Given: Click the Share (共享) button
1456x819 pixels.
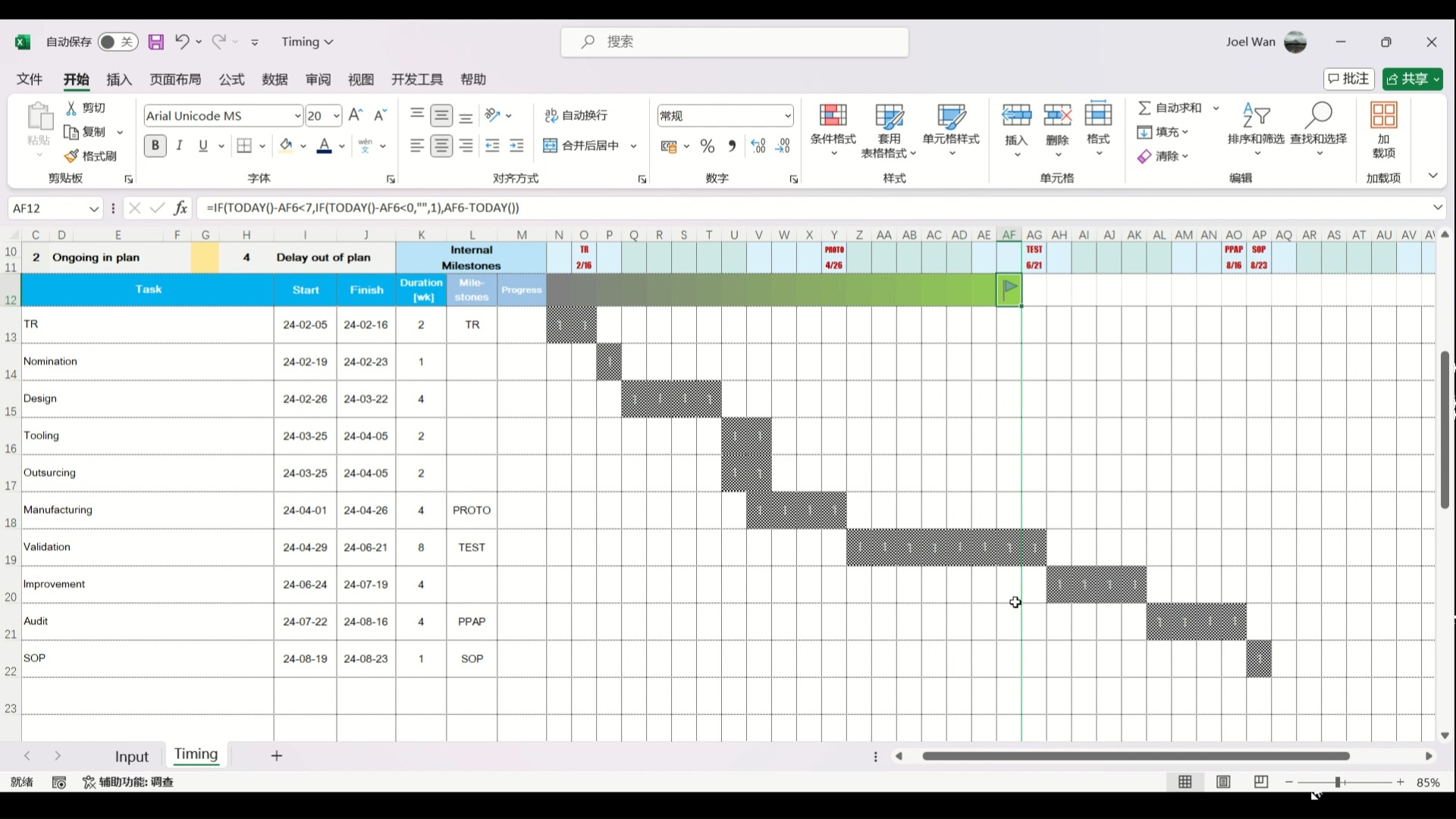Looking at the screenshot, I should [1412, 79].
